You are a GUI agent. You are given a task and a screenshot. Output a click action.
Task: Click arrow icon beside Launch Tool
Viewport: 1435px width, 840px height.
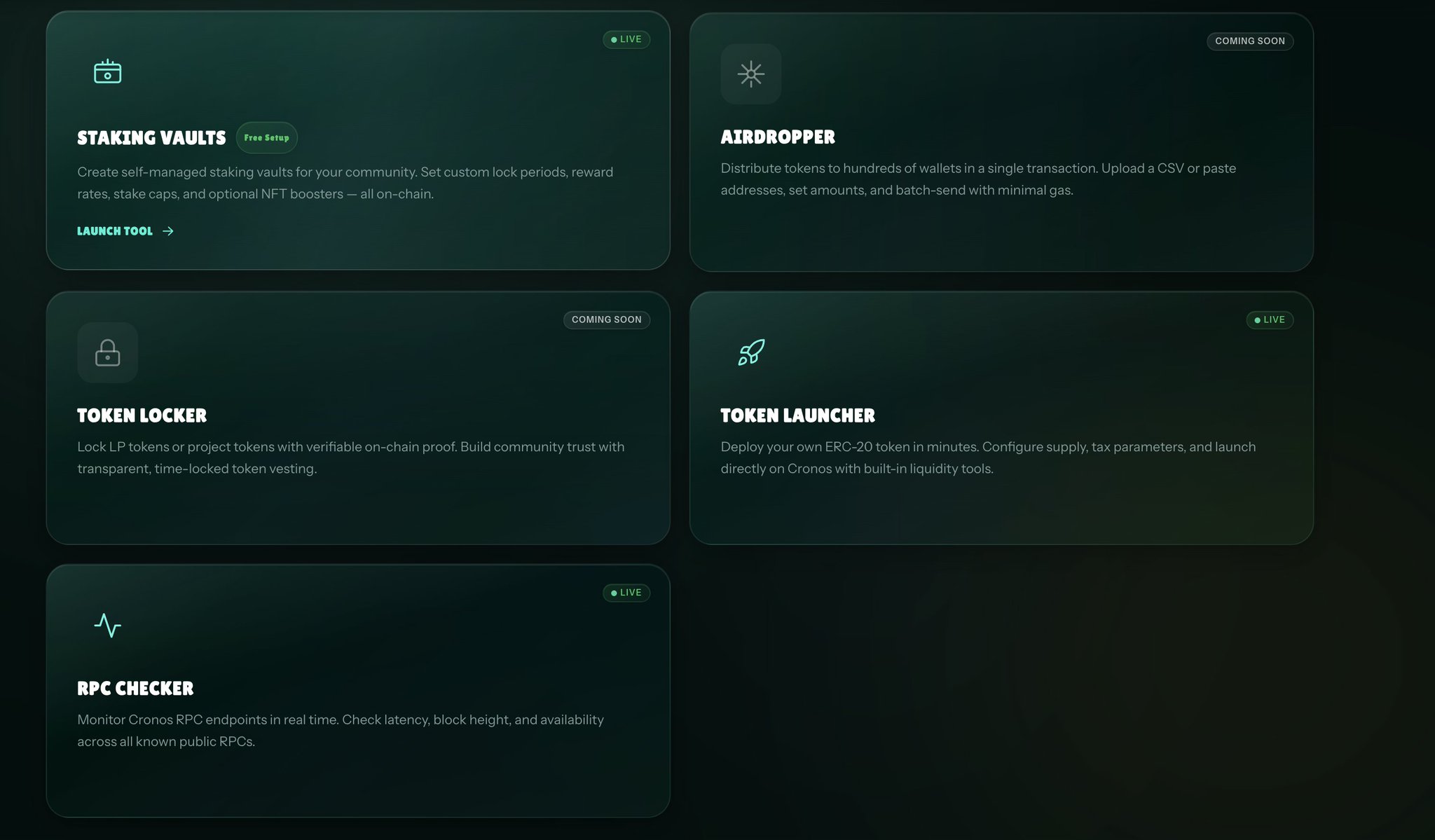(168, 231)
